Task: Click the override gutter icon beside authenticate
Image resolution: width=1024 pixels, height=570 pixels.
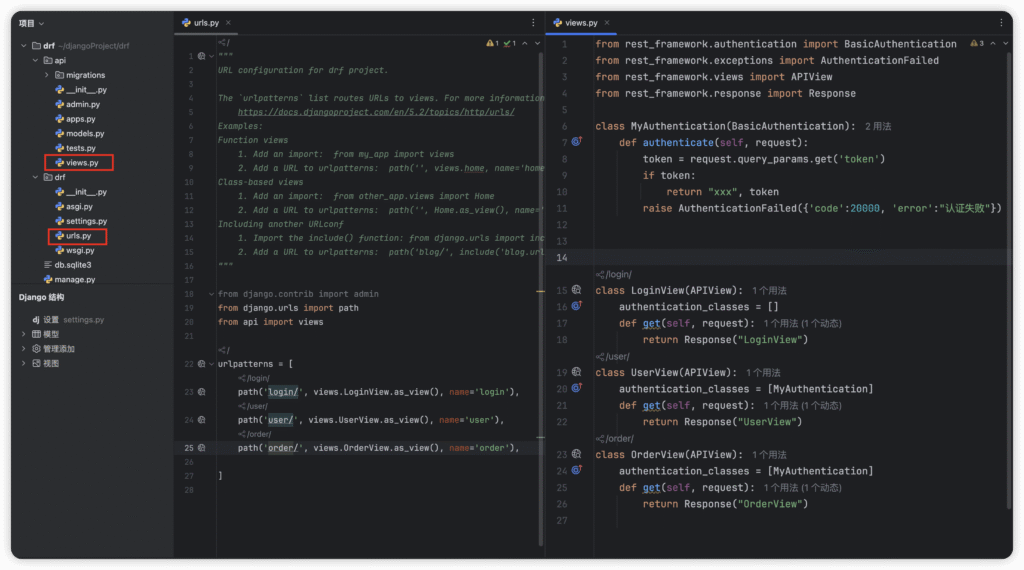Action: 577,143
